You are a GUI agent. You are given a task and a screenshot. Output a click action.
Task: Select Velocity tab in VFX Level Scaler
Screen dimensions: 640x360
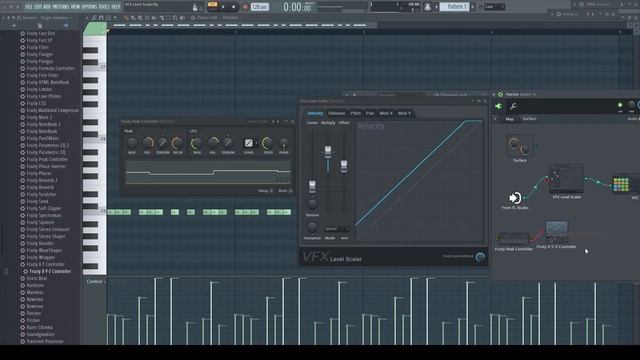[x=315, y=113]
